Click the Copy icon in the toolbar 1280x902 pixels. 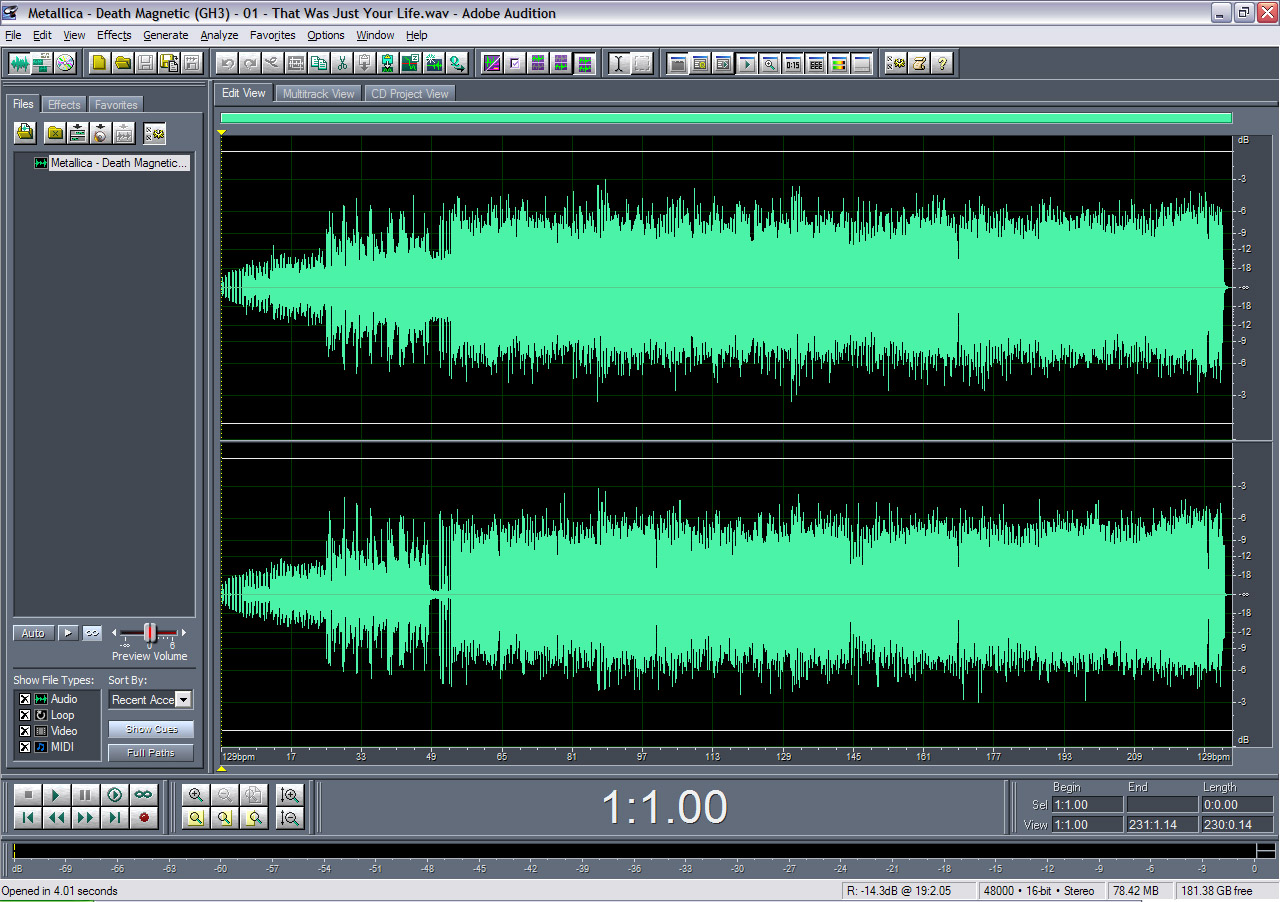coord(319,63)
